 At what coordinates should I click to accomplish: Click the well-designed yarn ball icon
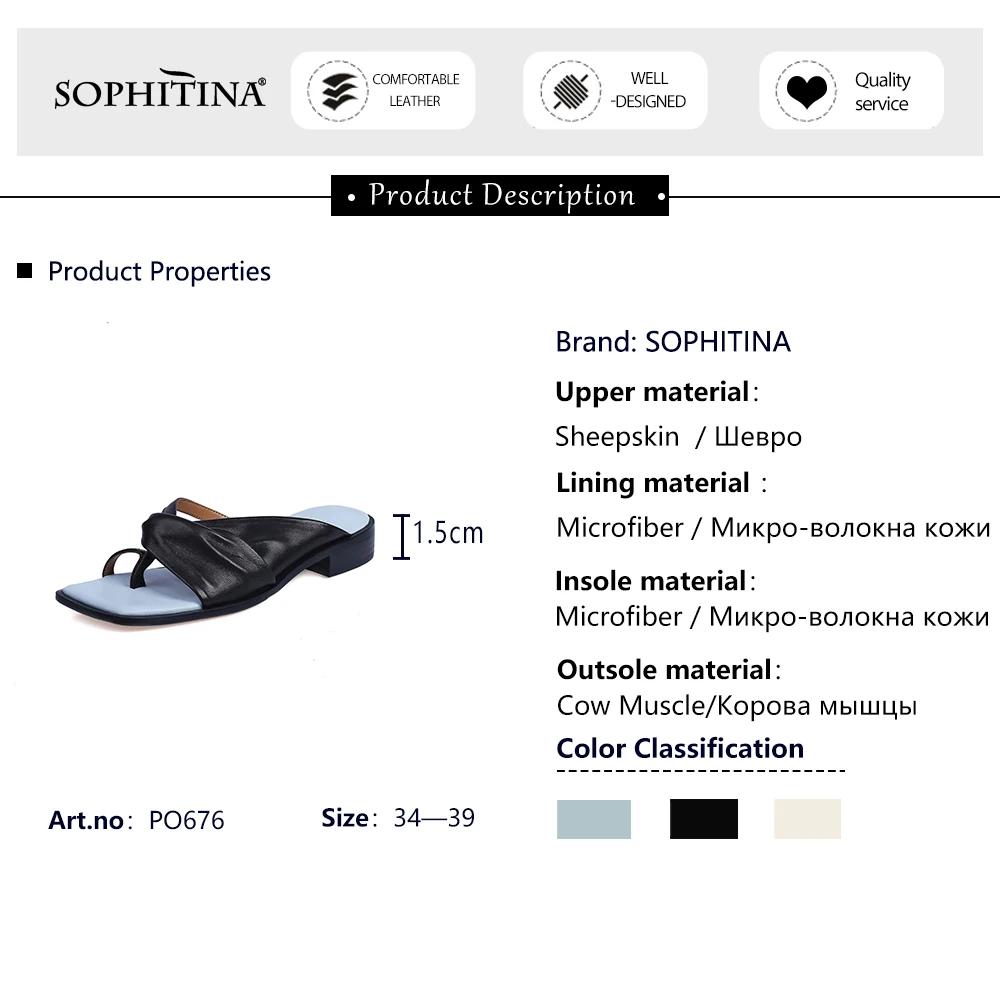[x=567, y=91]
